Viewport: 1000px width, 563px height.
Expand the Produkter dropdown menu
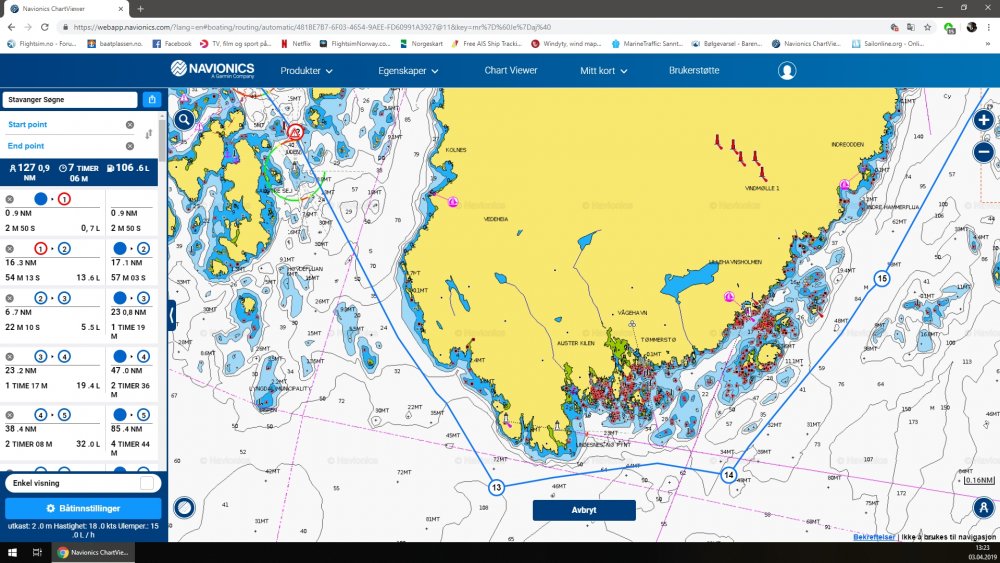coord(307,71)
